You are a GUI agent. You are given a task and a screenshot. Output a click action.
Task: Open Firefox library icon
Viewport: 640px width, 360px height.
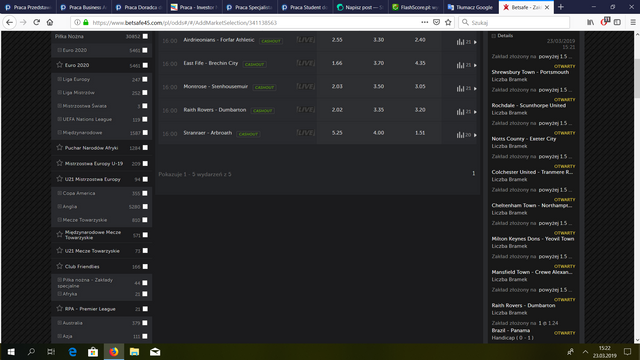pos(591,22)
